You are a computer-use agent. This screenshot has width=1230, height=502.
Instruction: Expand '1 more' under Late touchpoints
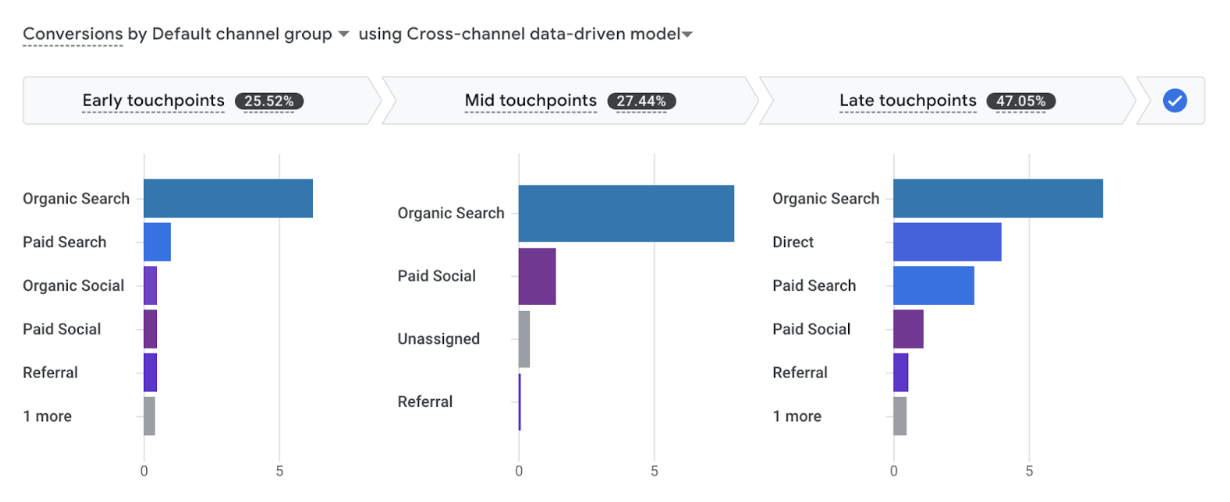pyautogui.click(x=797, y=416)
